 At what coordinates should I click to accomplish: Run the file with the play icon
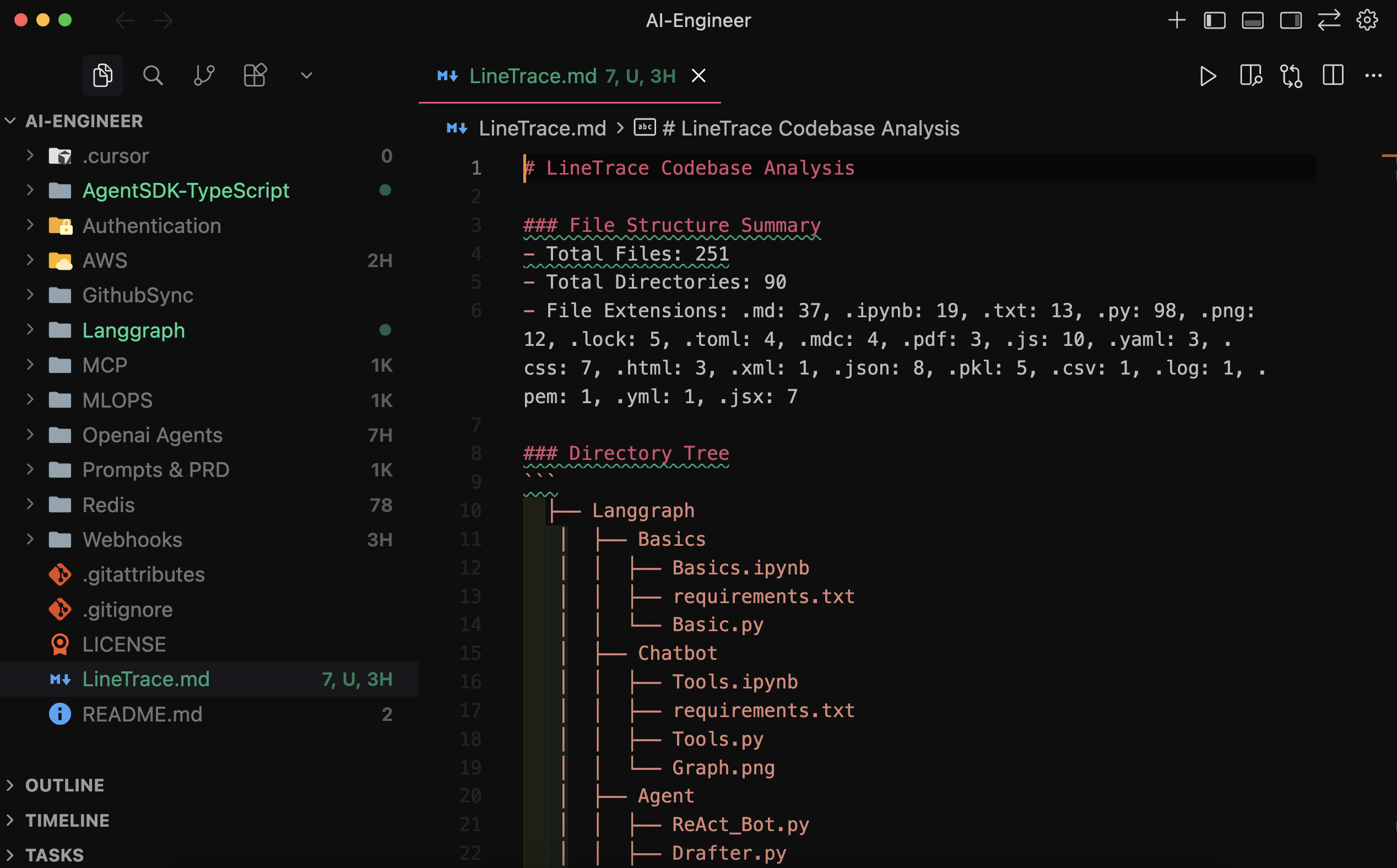[x=1208, y=76]
